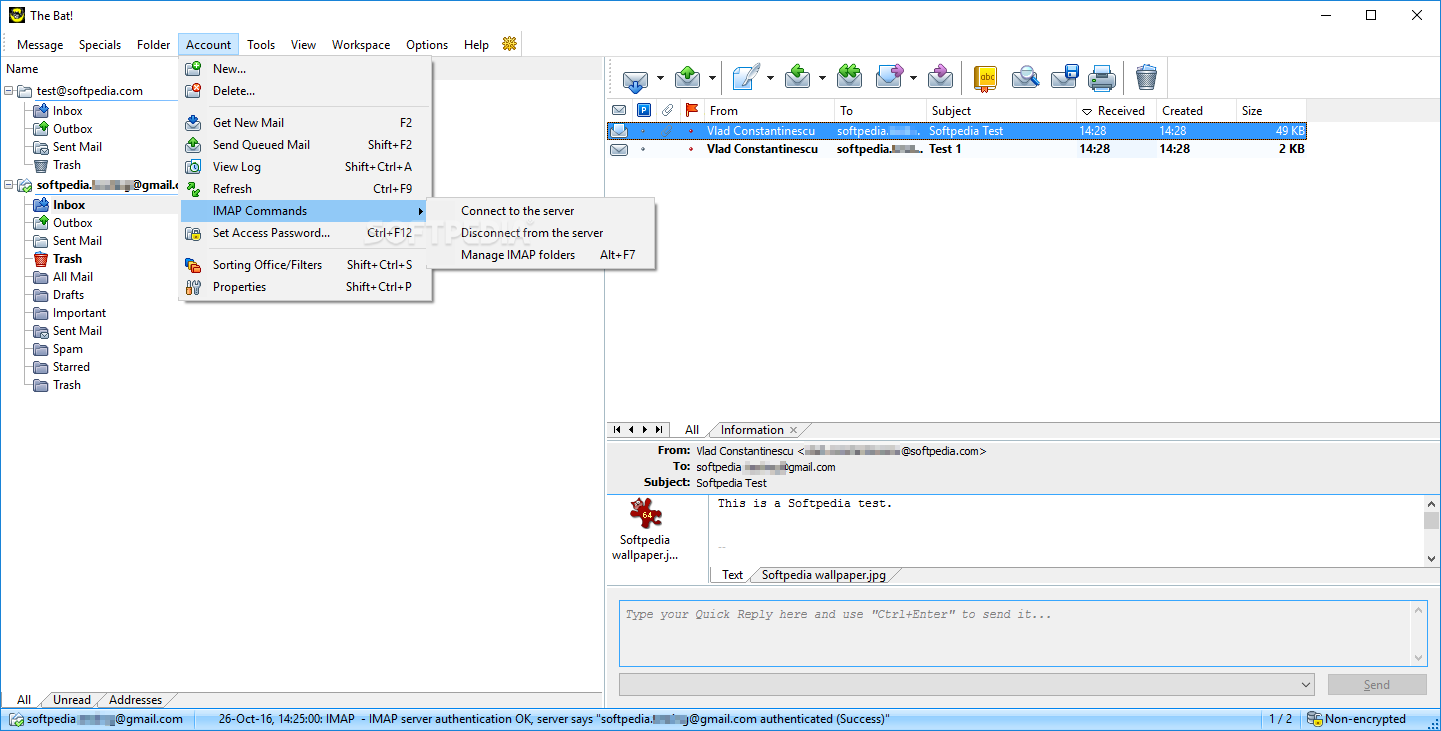Open the Address Book toolbar icon
Viewport: 1441px width, 731px height.
coord(987,77)
